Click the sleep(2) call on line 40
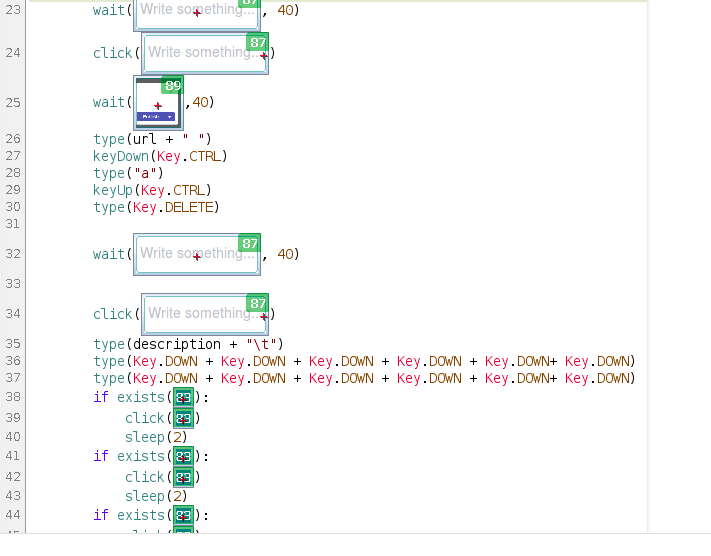Viewport: 711px width, 556px height. pos(156,437)
